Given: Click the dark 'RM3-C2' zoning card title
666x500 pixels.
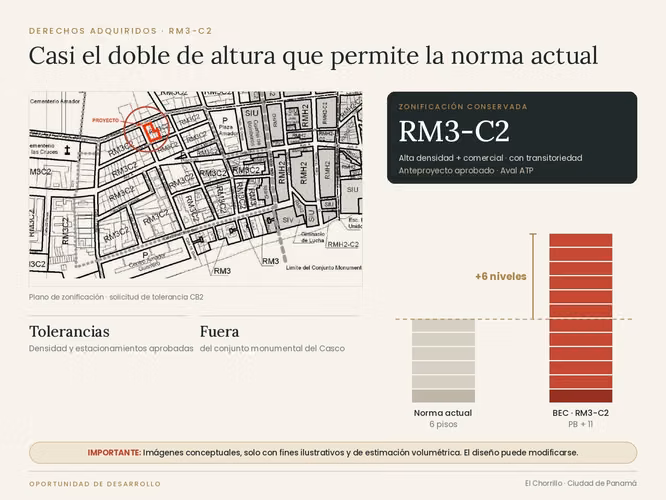Looking at the screenshot, I should point(454,131).
